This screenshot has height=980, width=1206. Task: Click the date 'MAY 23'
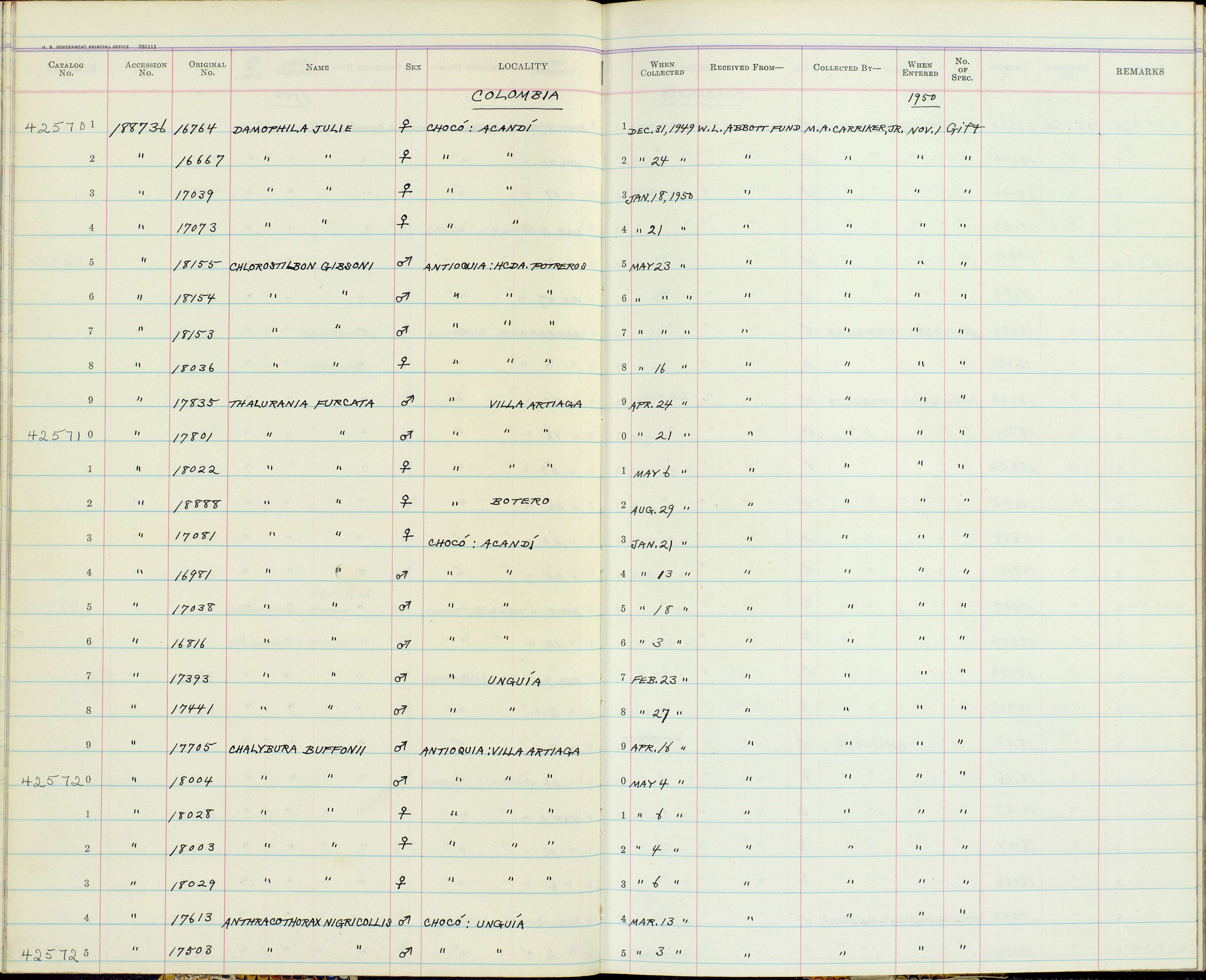(650, 265)
